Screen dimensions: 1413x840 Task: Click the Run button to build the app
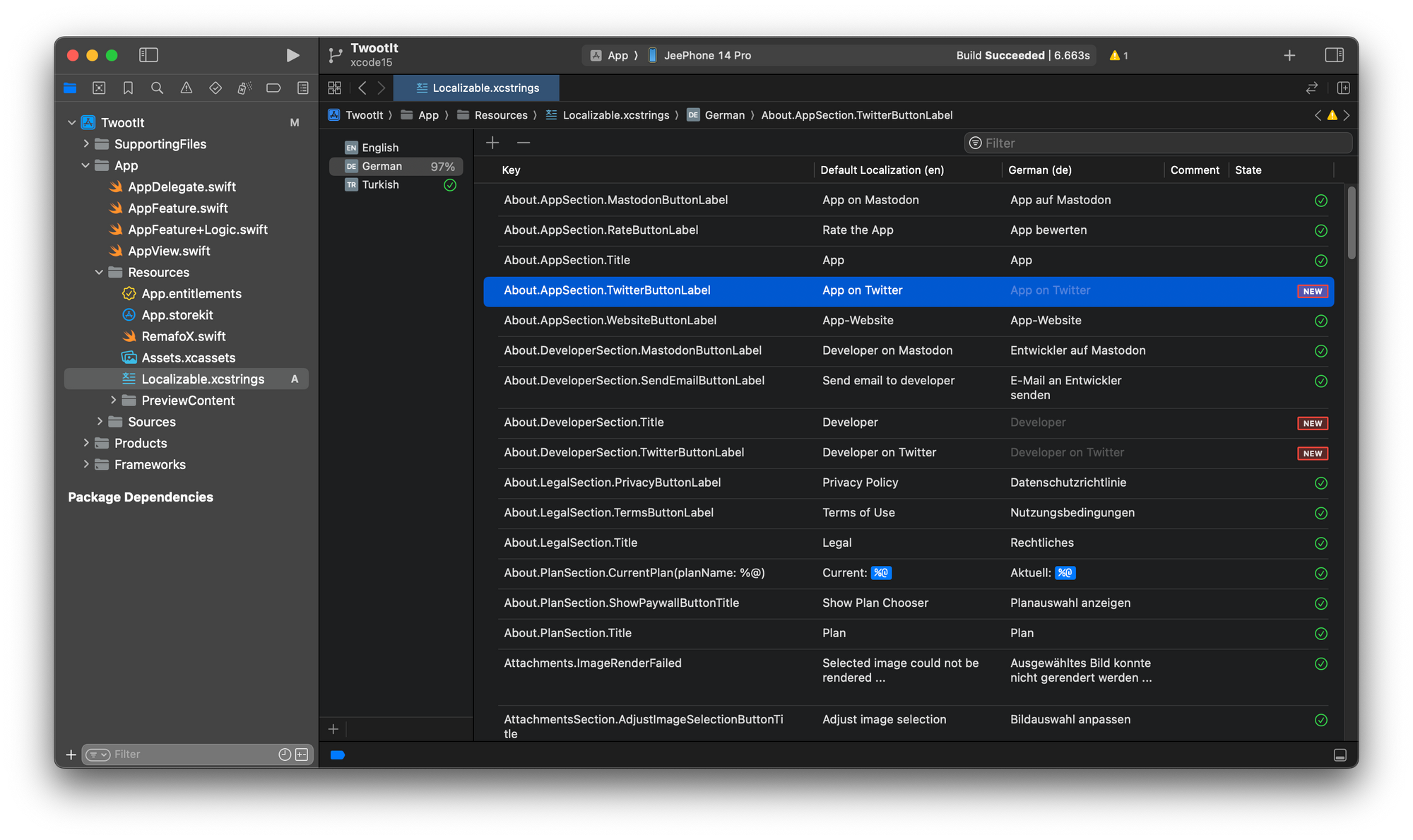coord(292,55)
